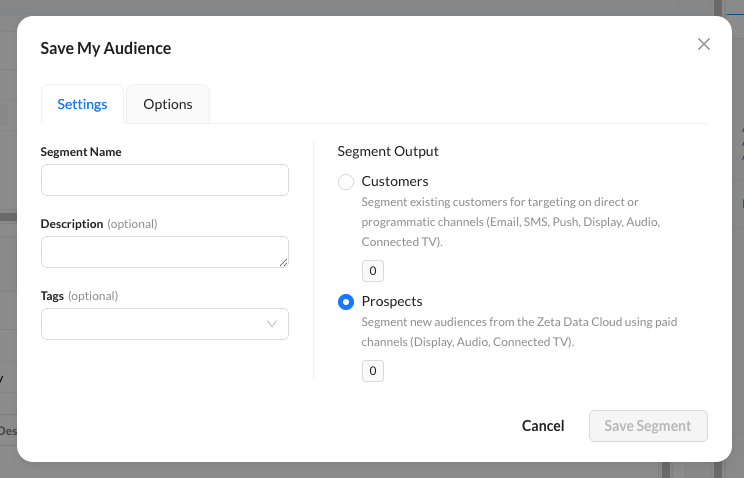Click the Description (optional) label
The image size is (744, 478).
pyautogui.click(x=99, y=224)
